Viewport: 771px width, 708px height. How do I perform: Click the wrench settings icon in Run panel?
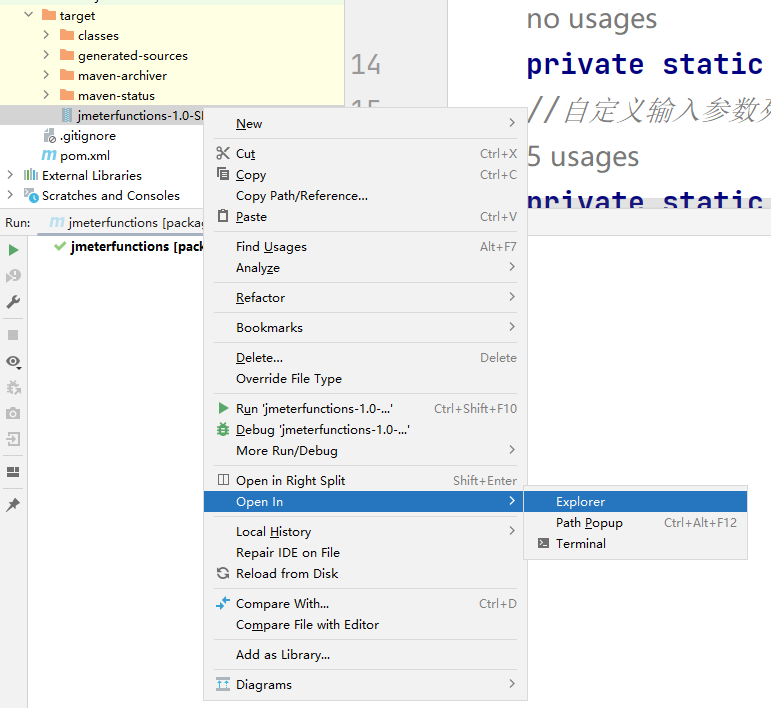coord(13,302)
